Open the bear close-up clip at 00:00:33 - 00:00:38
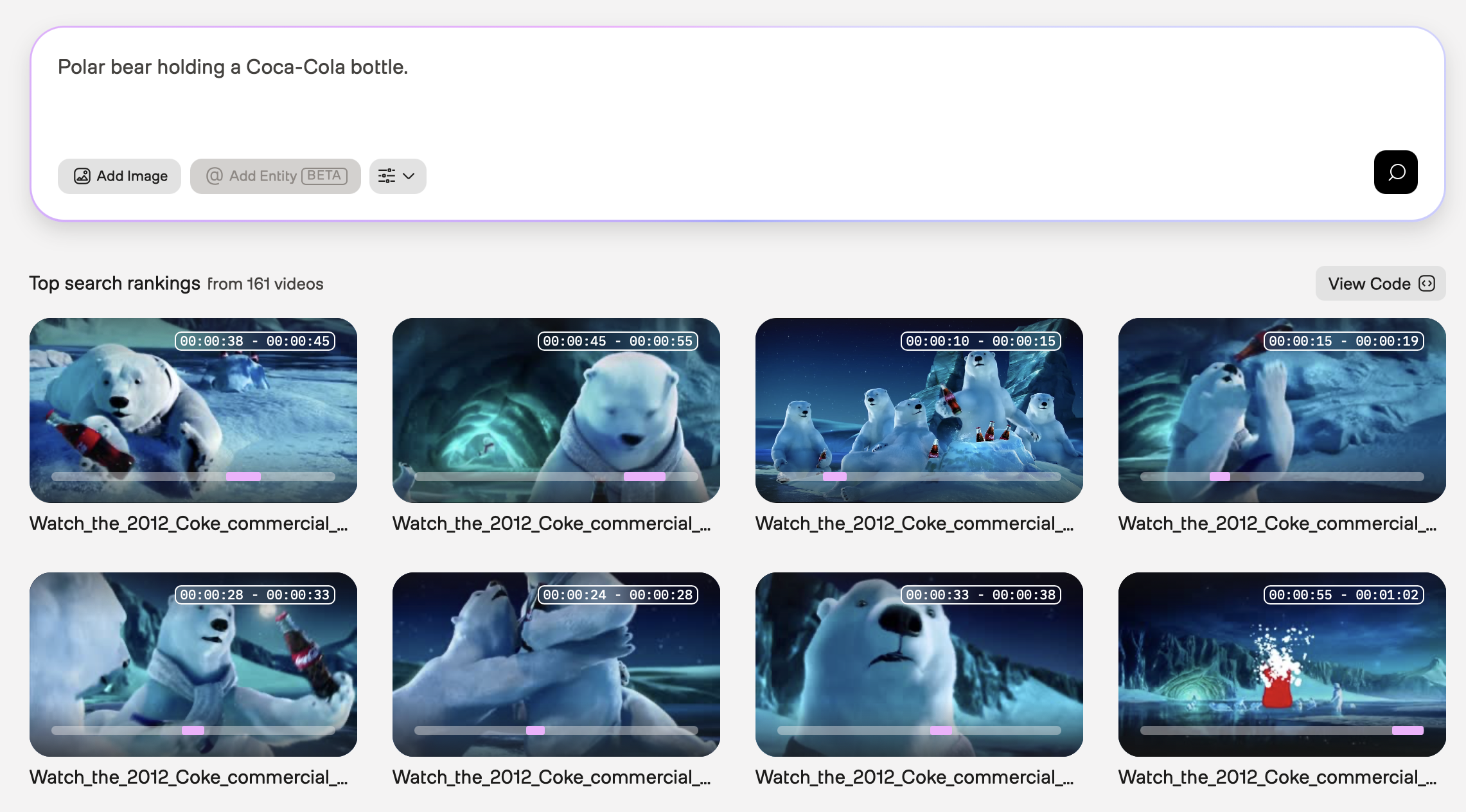Image resolution: width=1466 pixels, height=812 pixels. (x=919, y=664)
